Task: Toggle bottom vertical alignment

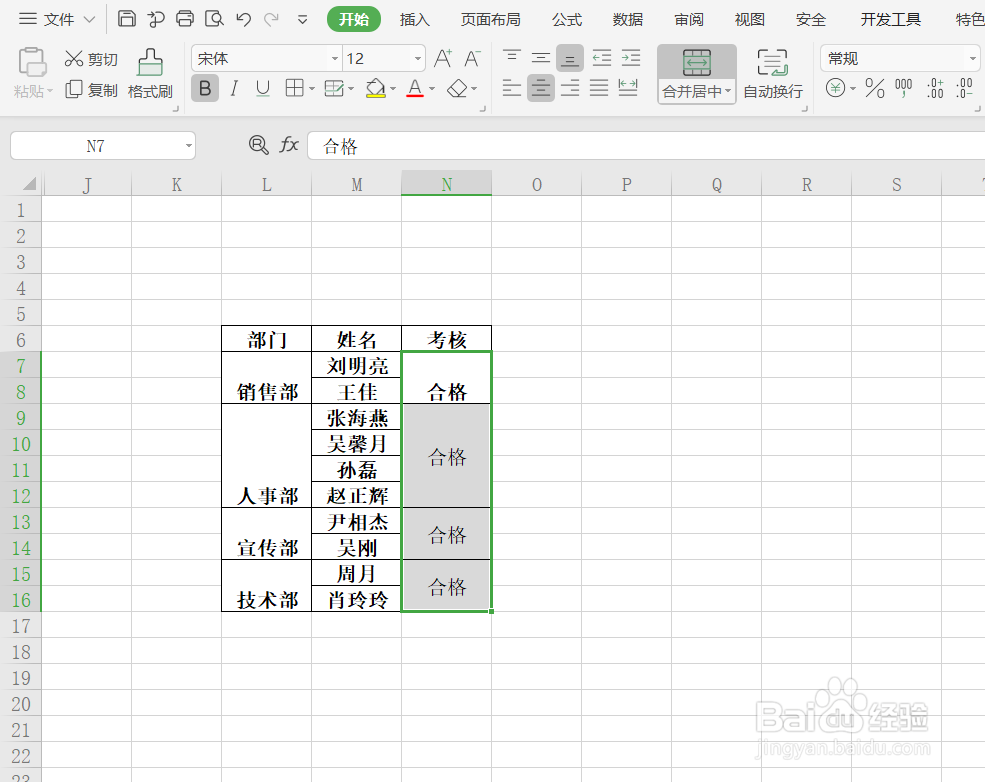Action: (x=570, y=58)
